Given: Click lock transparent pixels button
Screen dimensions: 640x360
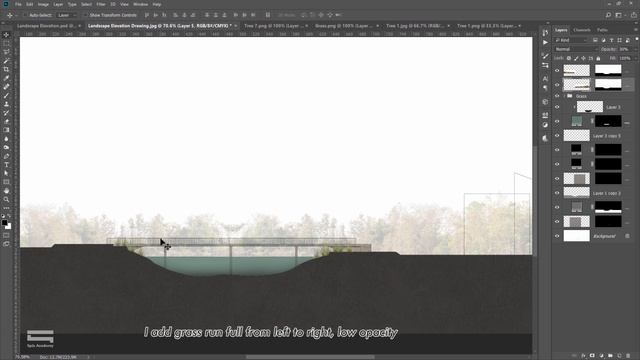Looking at the screenshot, I should (569, 58).
